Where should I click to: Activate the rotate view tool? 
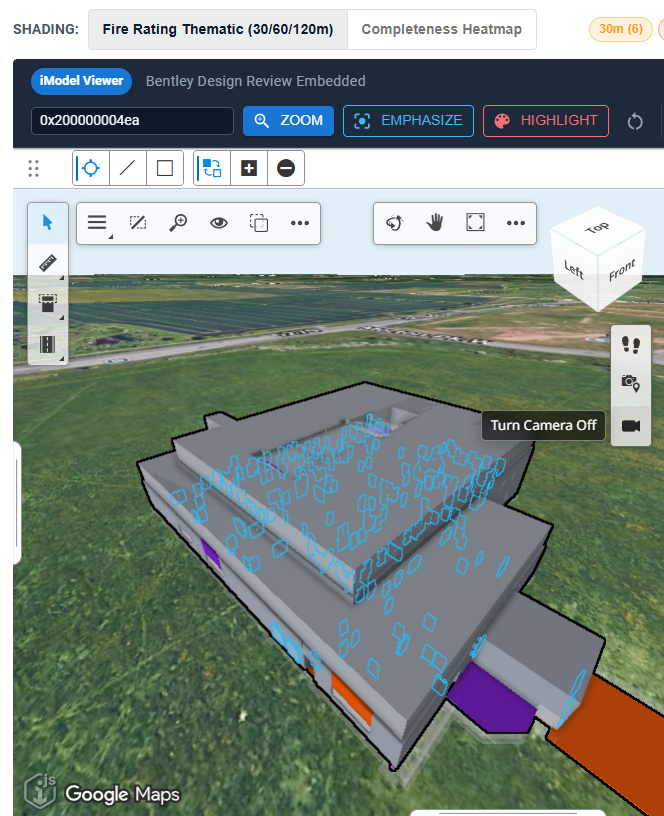click(x=394, y=223)
